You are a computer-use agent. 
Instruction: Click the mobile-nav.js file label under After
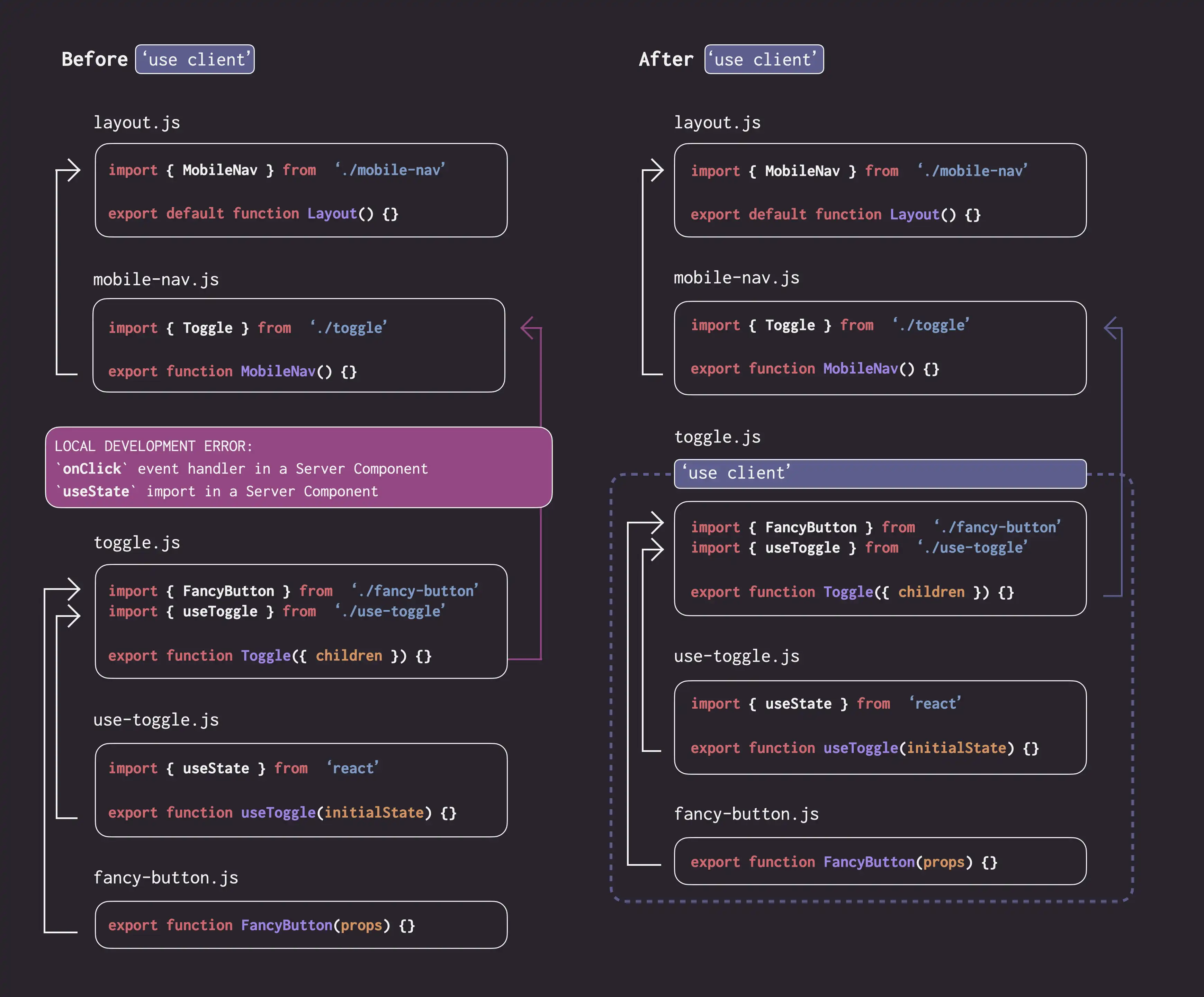(x=737, y=278)
